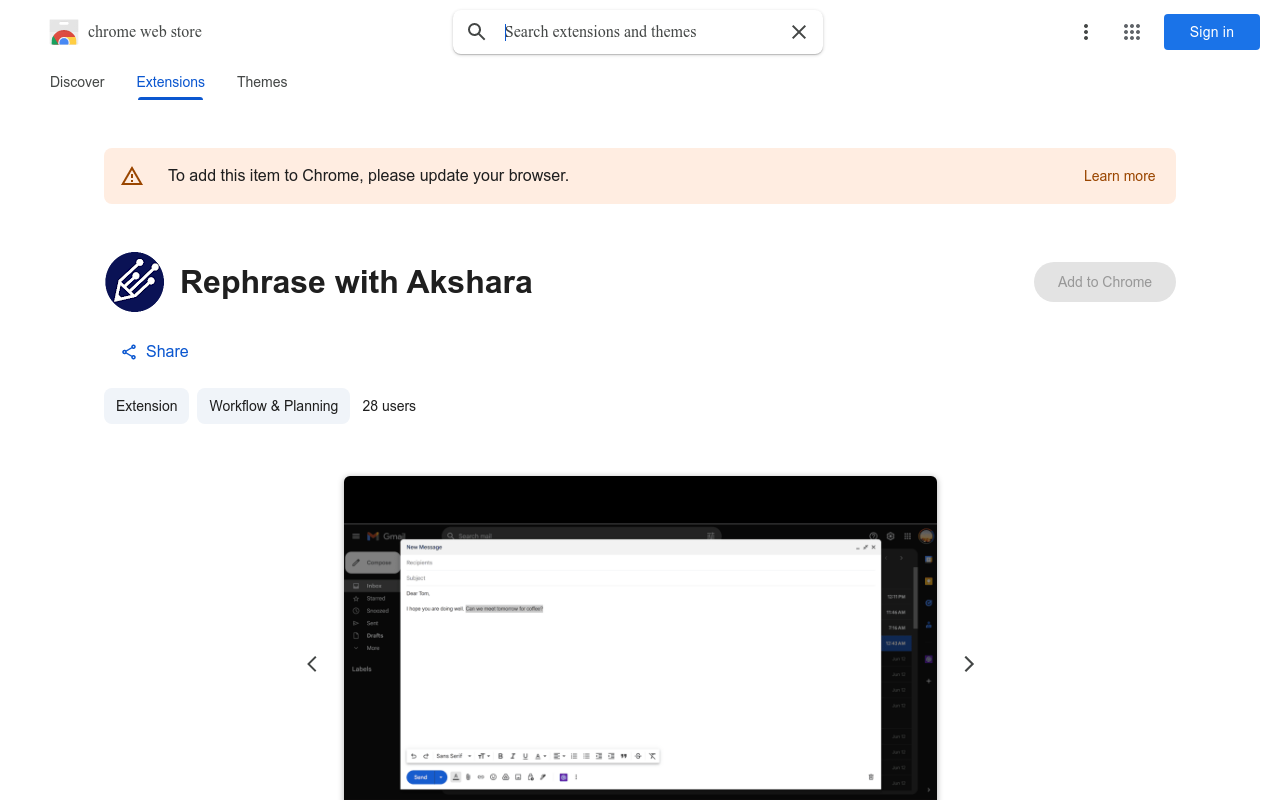Click the disabled Add to Chrome button
Image resolution: width=1280 pixels, height=800 pixels.
(1105, 282)
